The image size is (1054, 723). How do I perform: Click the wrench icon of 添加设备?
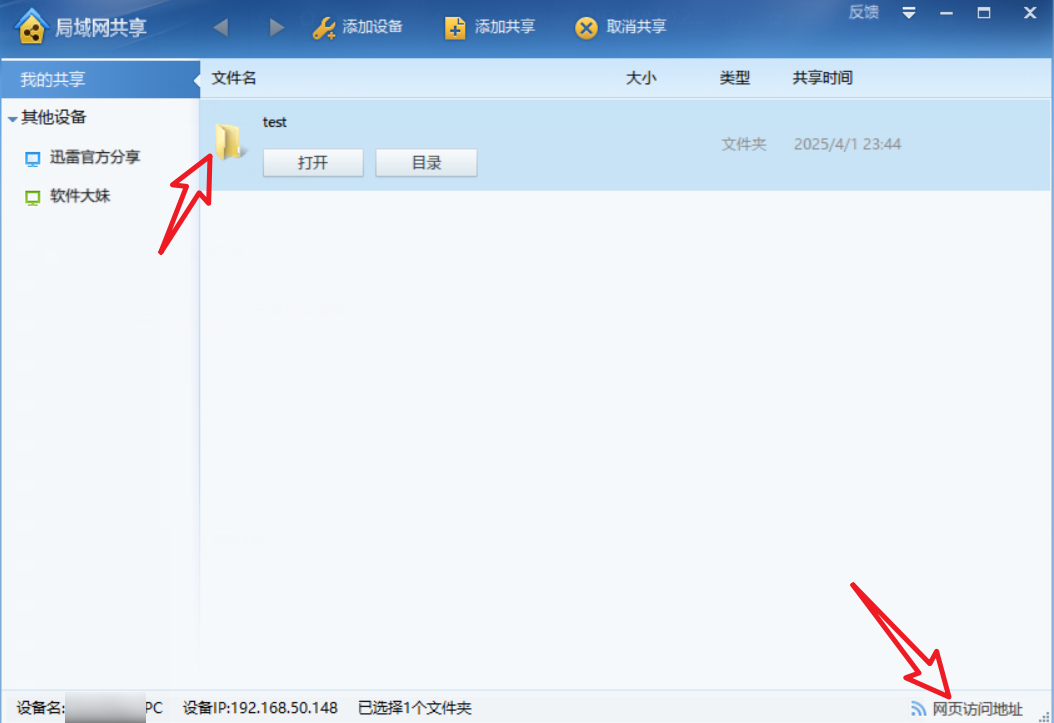pyautogui.click(x=324, y=28)
